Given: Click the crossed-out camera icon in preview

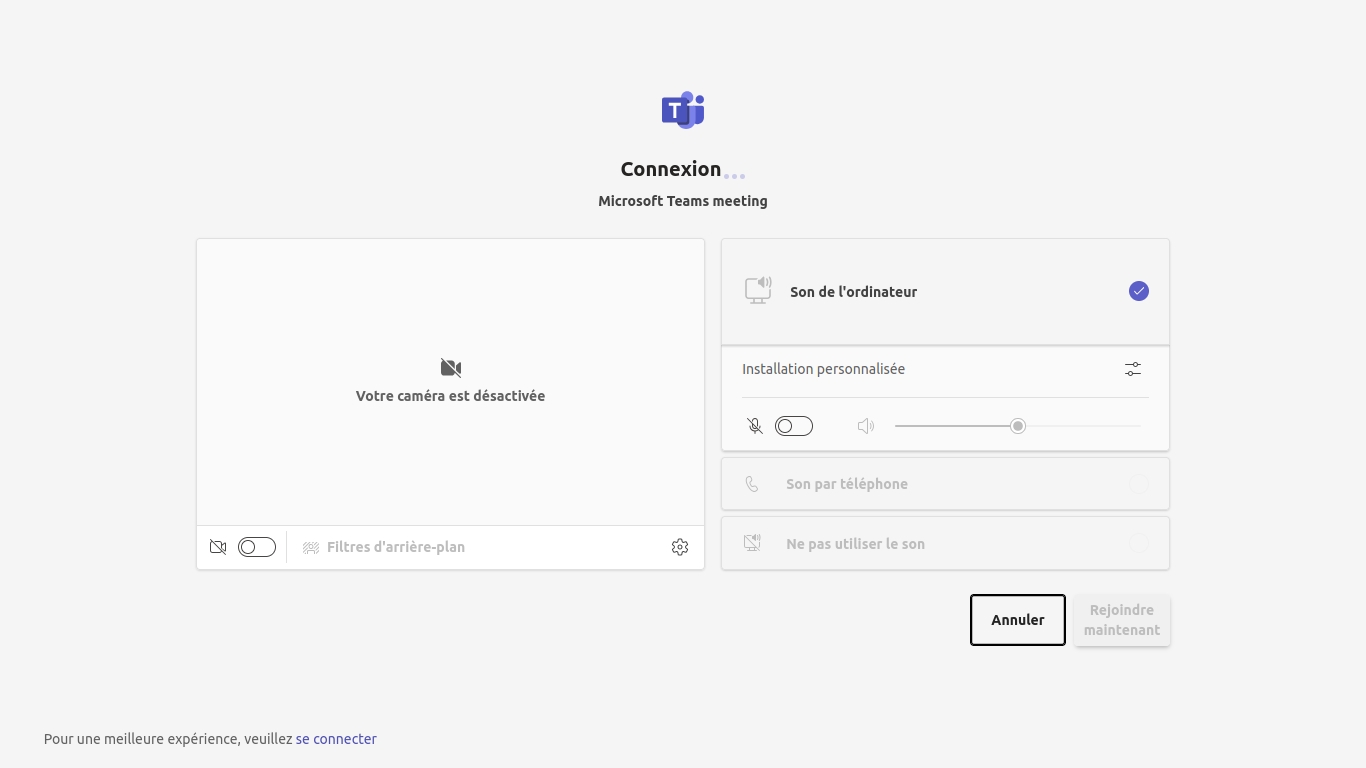Looking at the screenshot, I should coord(451,368).
